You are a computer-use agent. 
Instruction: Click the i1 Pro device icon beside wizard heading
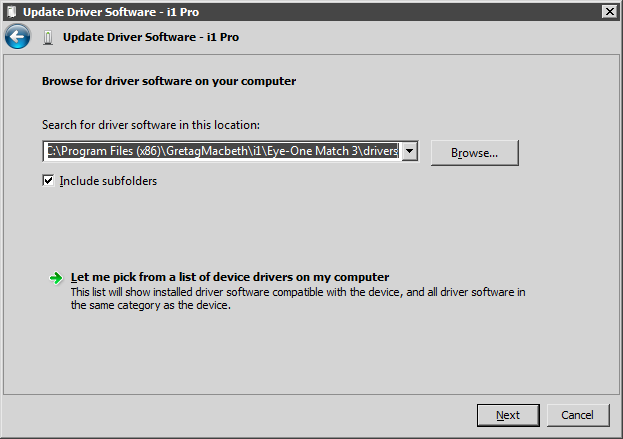coord(48,38)
